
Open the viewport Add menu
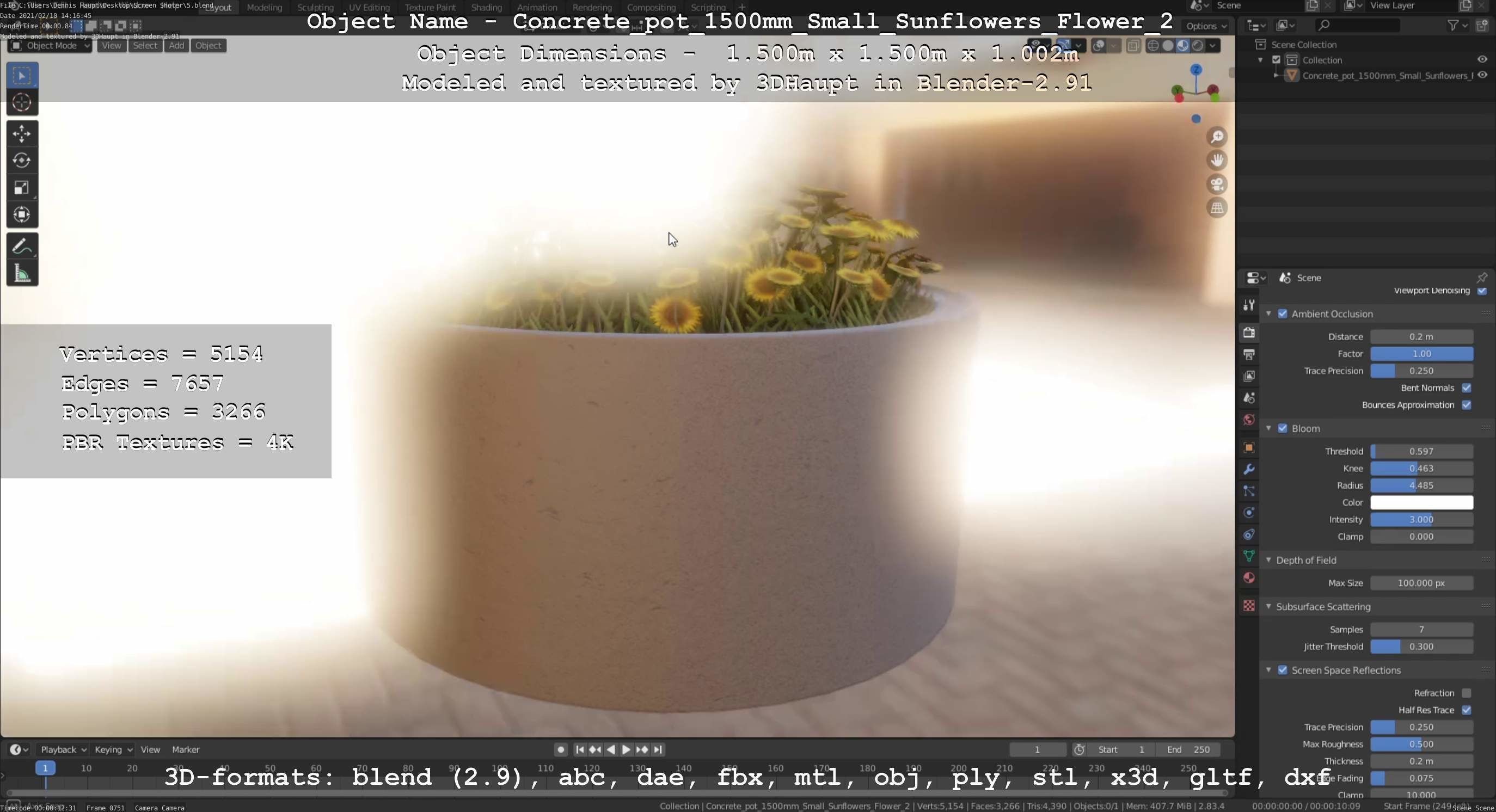(176, 46)
